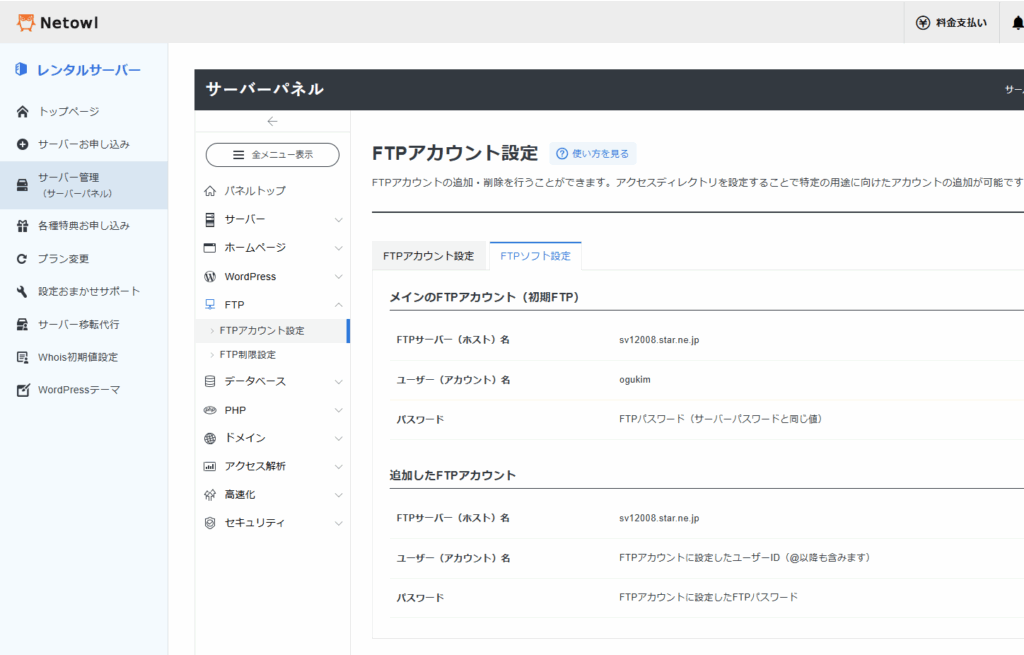The image size is (1024, 655).
Task: Click the Netowl logo icon
Action: [x=26, y=22]
